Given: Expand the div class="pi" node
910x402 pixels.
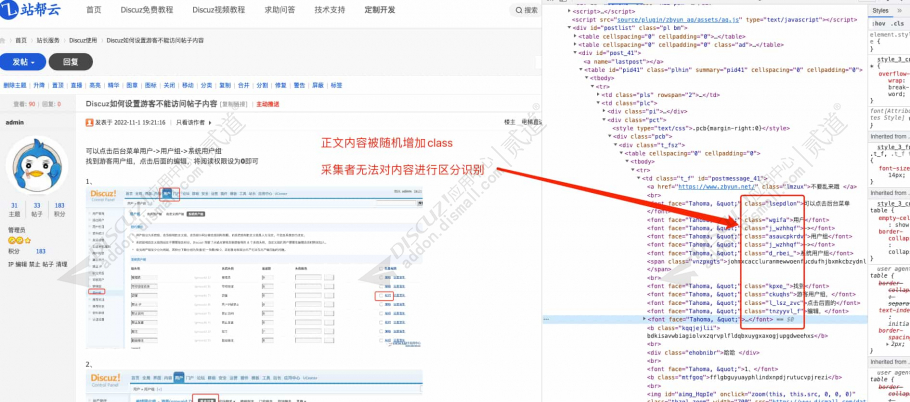Looking at the screenshot, I should (x=604, y=111).
